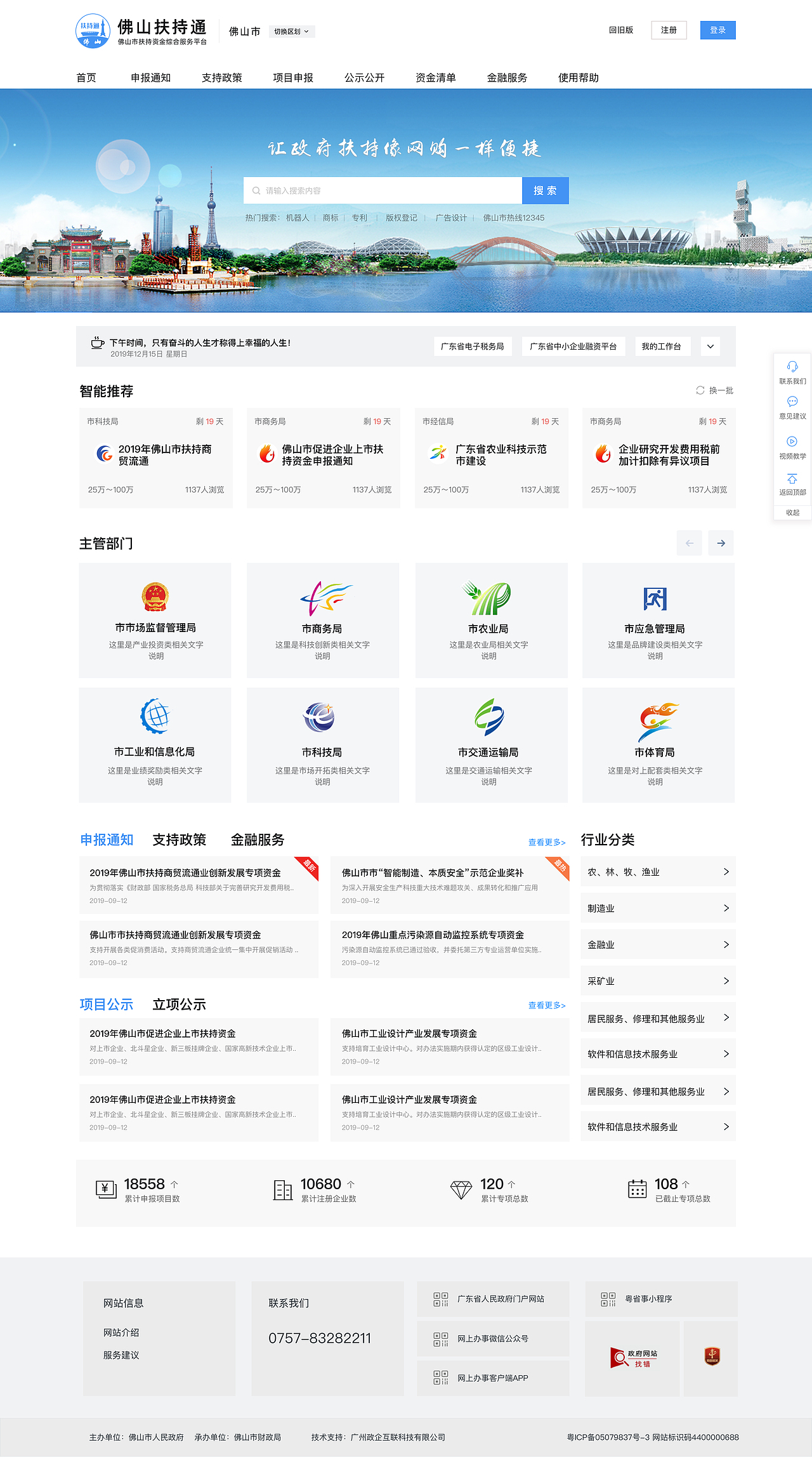Image resolution: width=812 pixels, height=1457 pixels.
Task: Focus the 请输入搜索内容 search field
Action: (383, 190)
